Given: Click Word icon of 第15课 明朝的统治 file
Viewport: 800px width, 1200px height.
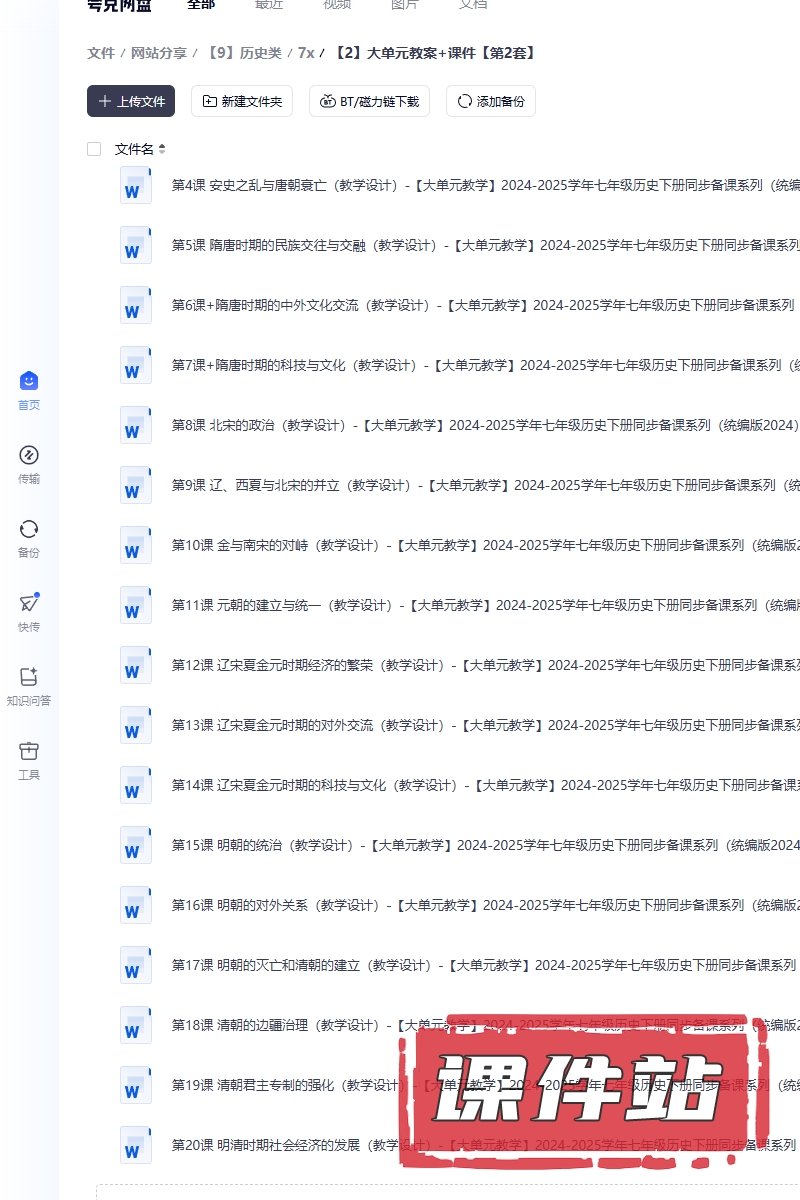Looking at the screenshot, I should click(136, 845).
